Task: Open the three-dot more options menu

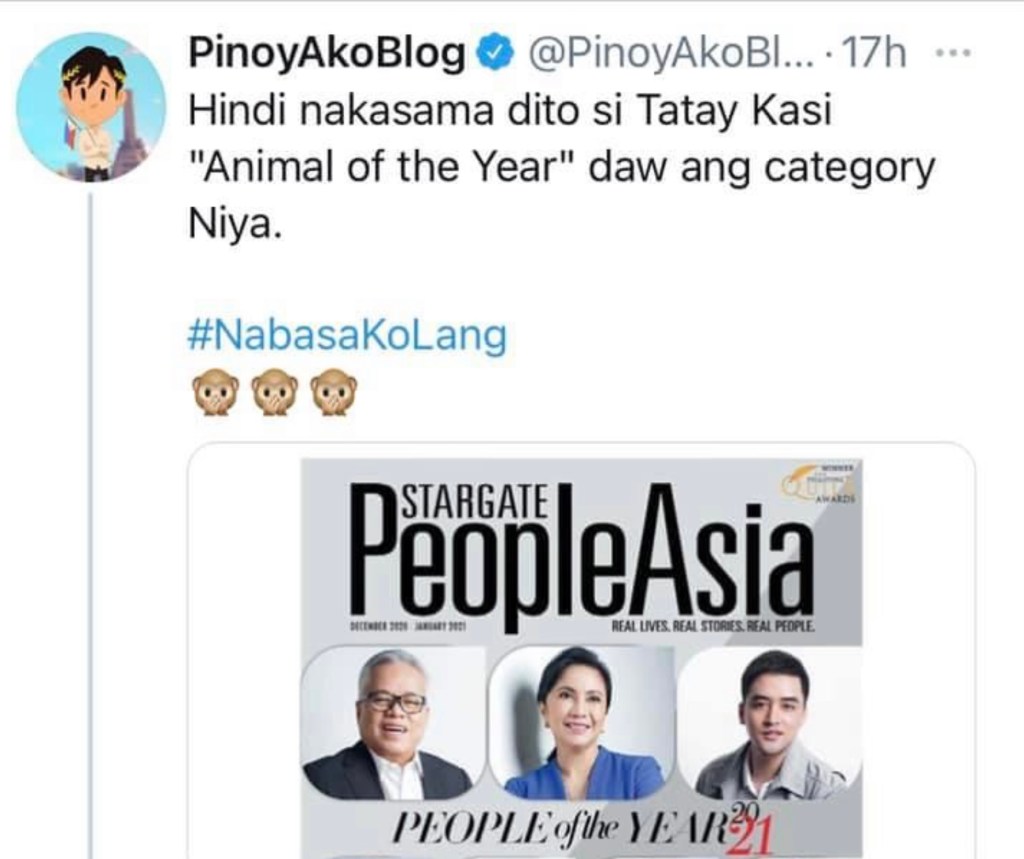Action: [x=959, y=54]
